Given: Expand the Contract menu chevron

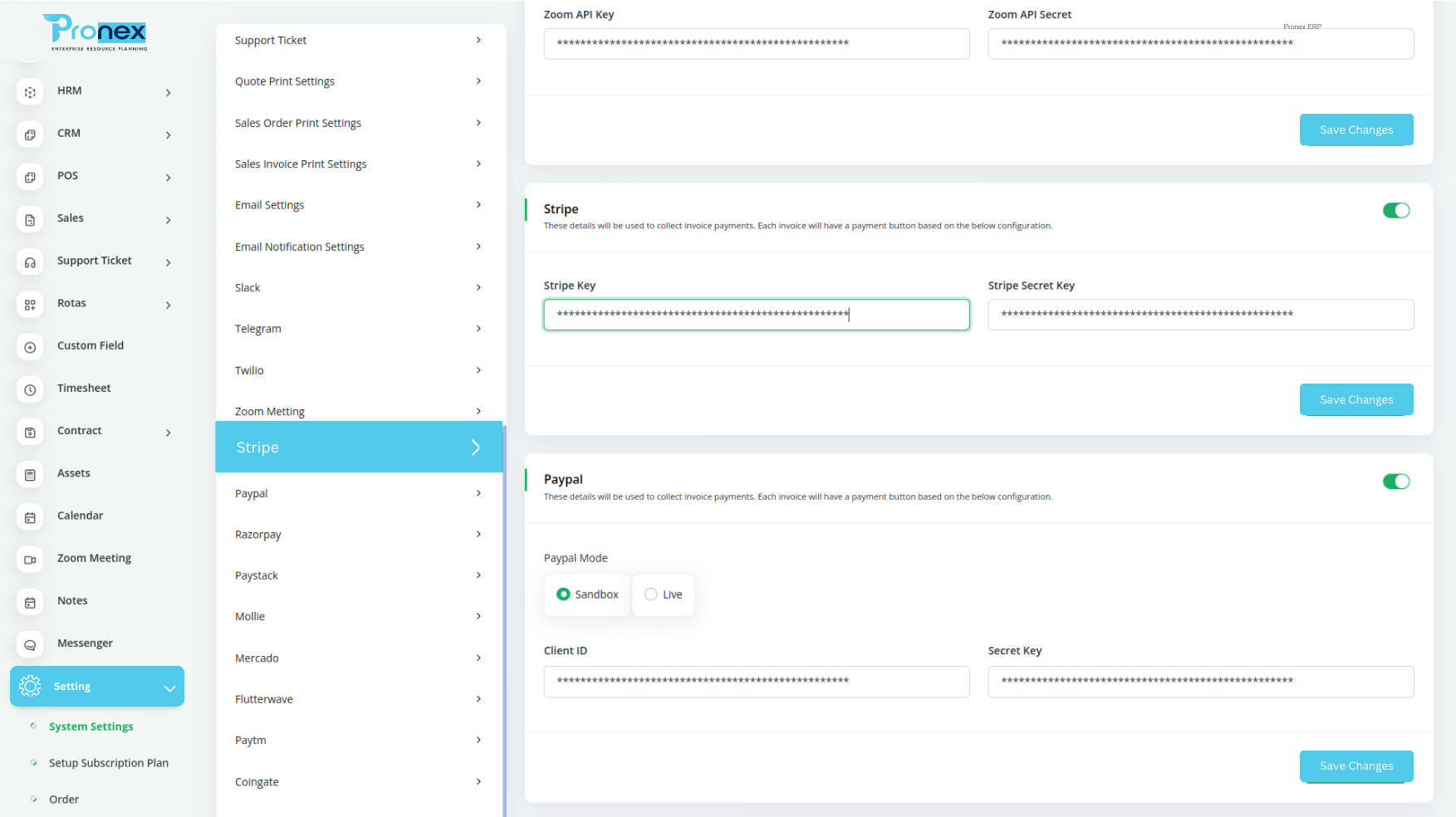Looking at the screenshot, I should pos(168,433).
